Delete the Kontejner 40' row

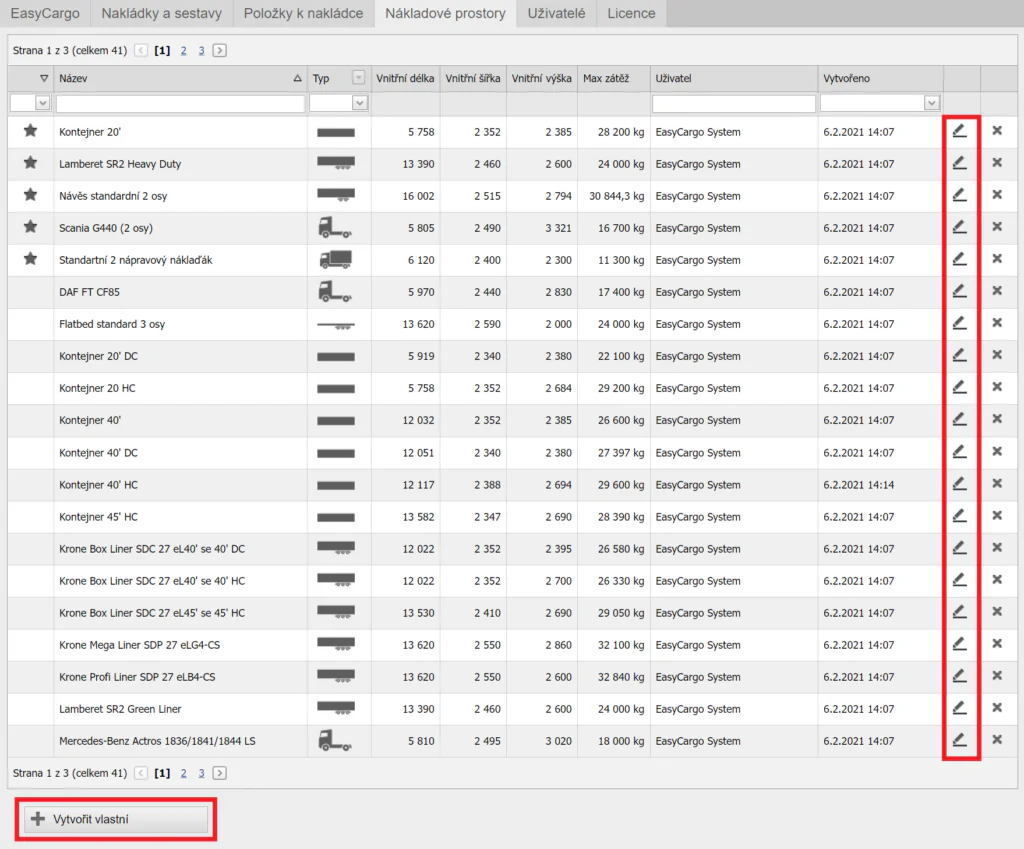(x=997, y=419)
